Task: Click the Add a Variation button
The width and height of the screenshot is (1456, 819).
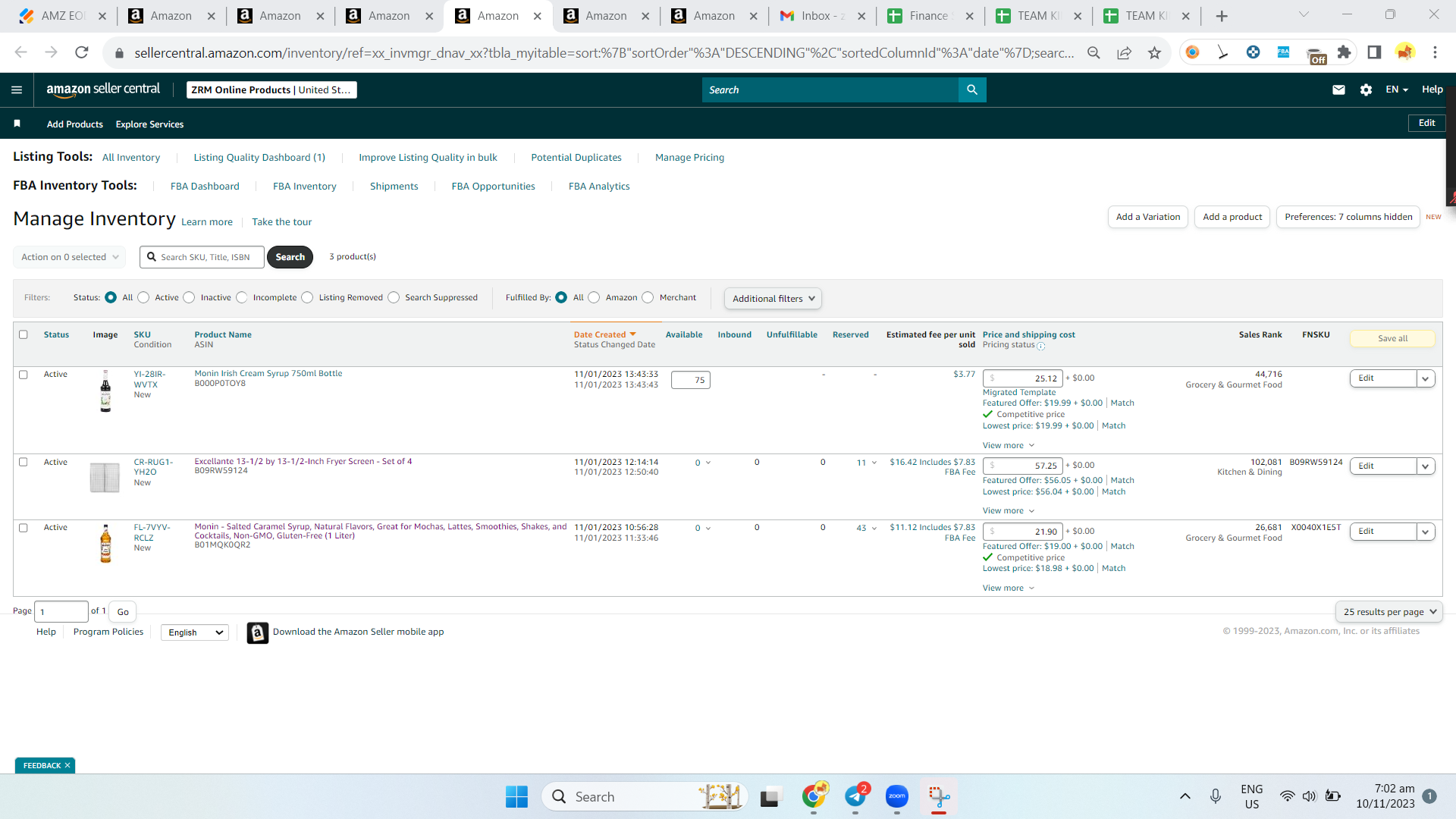Action: tap(1148, 217)
